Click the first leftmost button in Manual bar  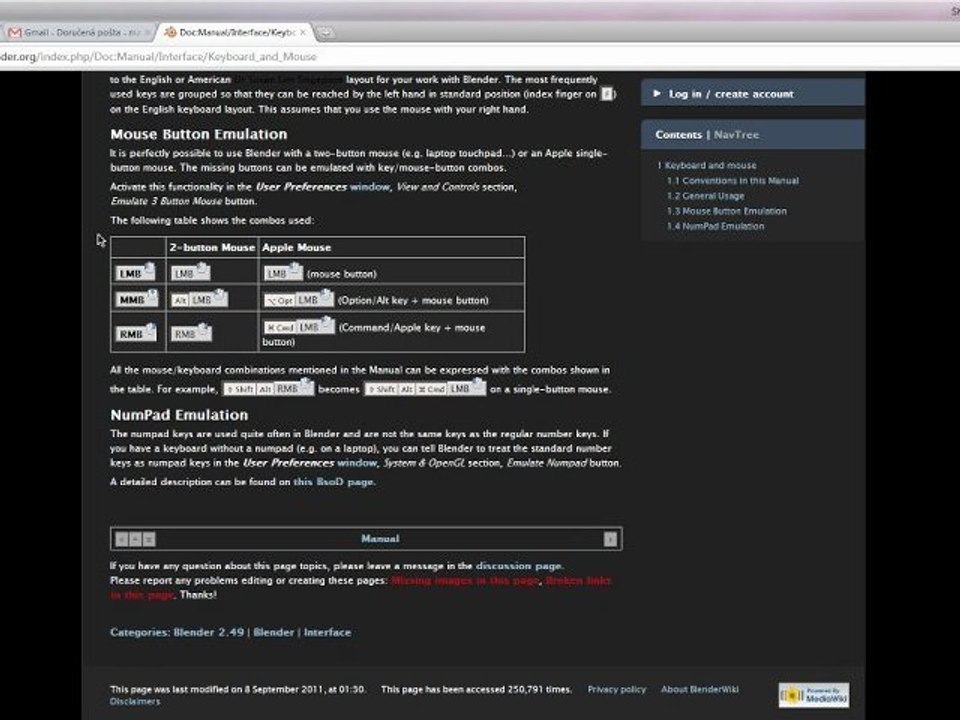pos(121,539)
